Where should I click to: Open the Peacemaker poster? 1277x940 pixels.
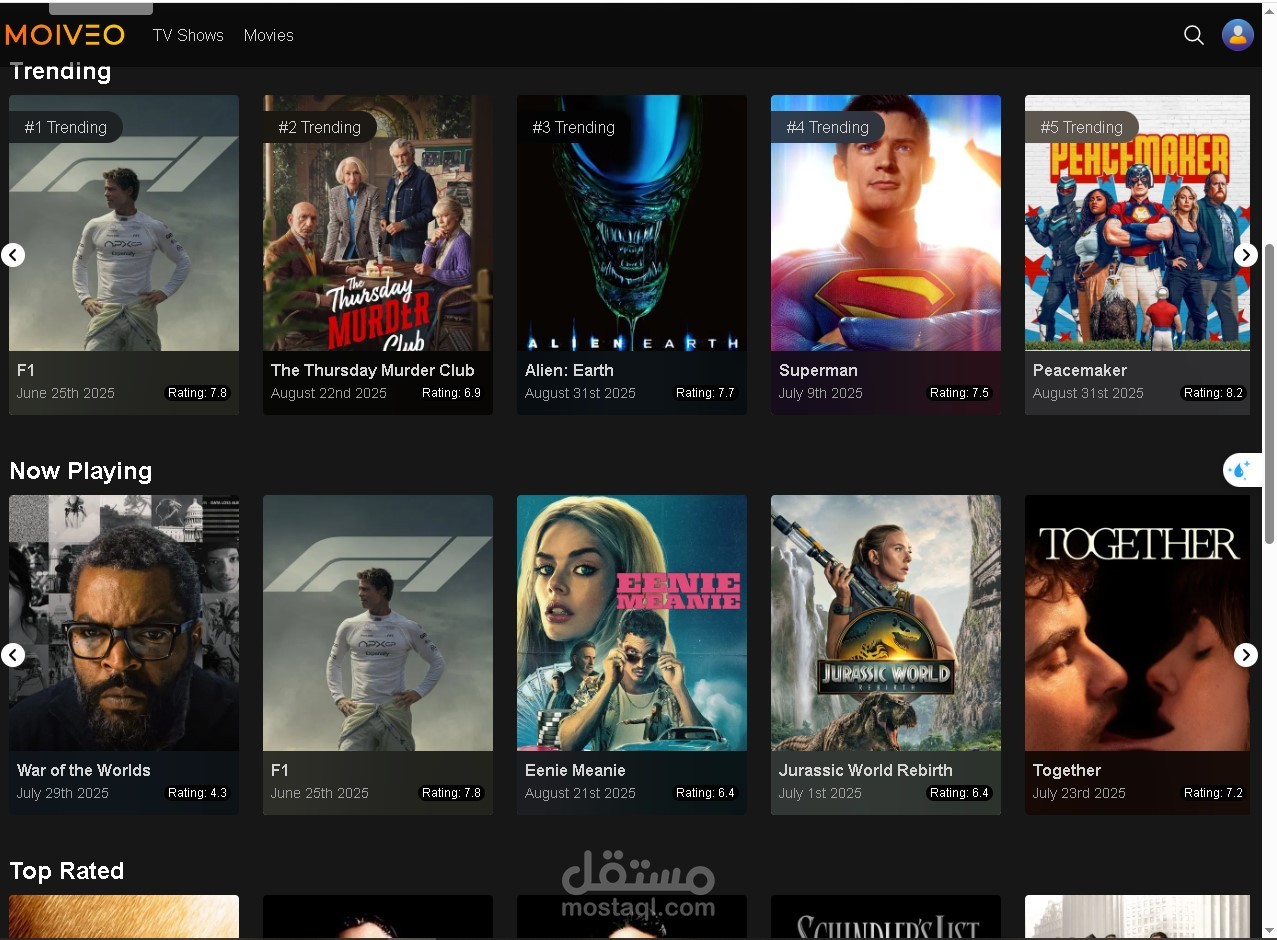[1138, 223]
